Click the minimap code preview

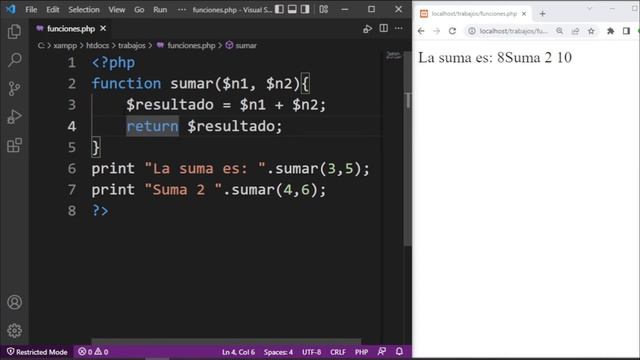[x=393, y=55]
